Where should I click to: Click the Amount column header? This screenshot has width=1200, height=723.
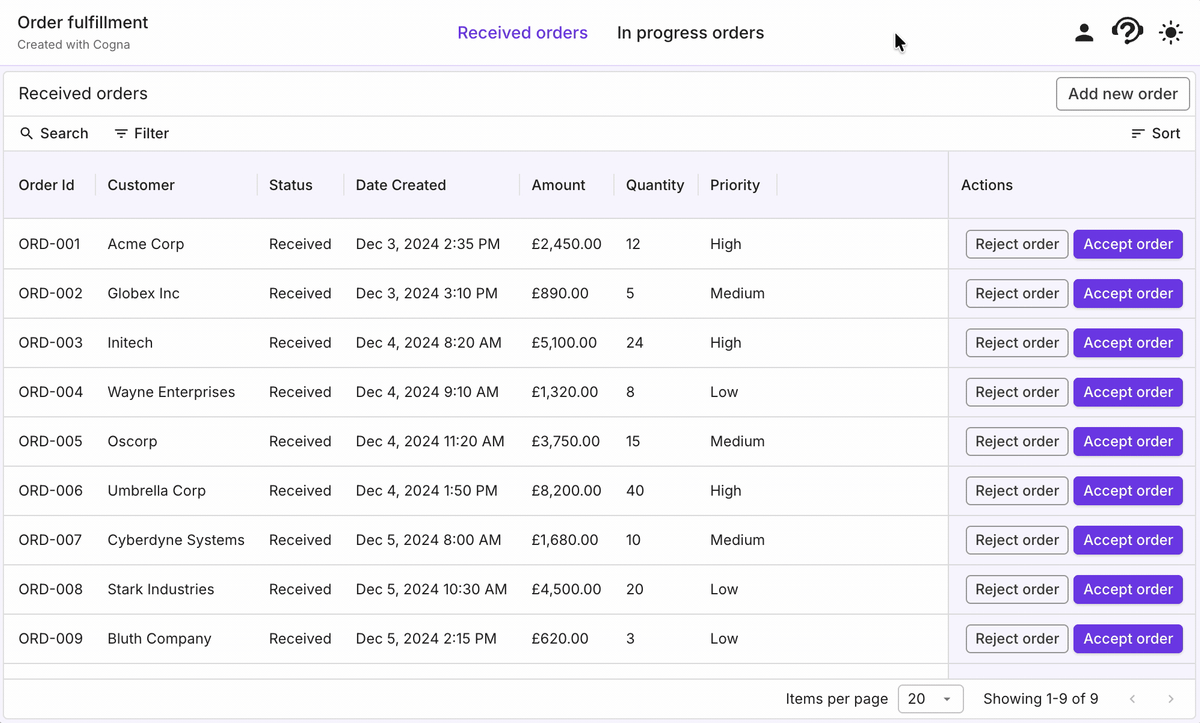(559, 185)
